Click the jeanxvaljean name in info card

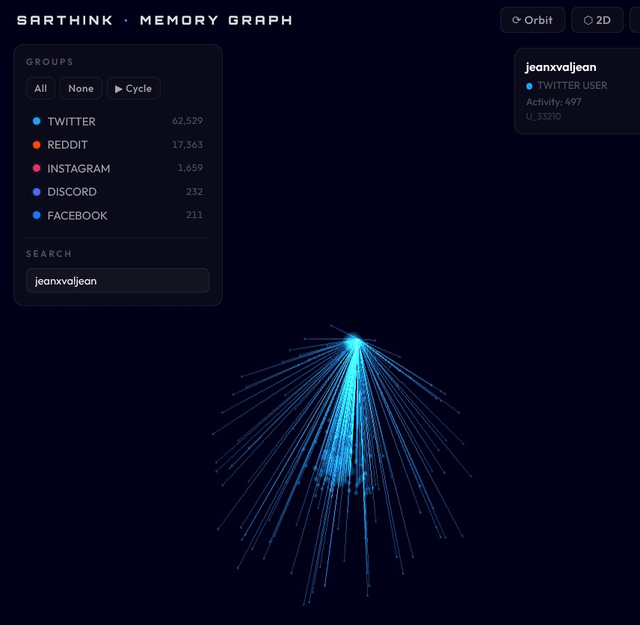tap(560, 67)
